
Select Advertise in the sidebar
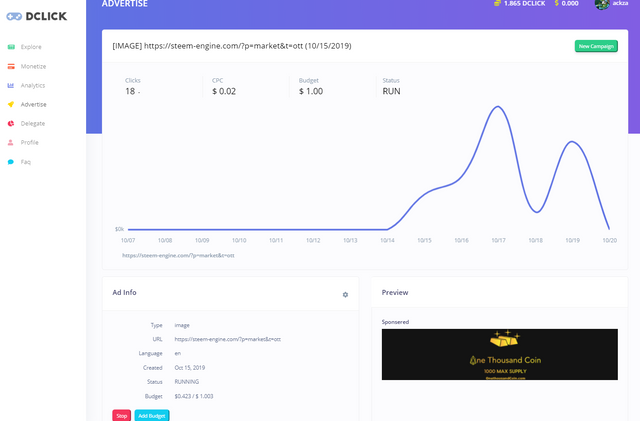(x=33, y=105)
